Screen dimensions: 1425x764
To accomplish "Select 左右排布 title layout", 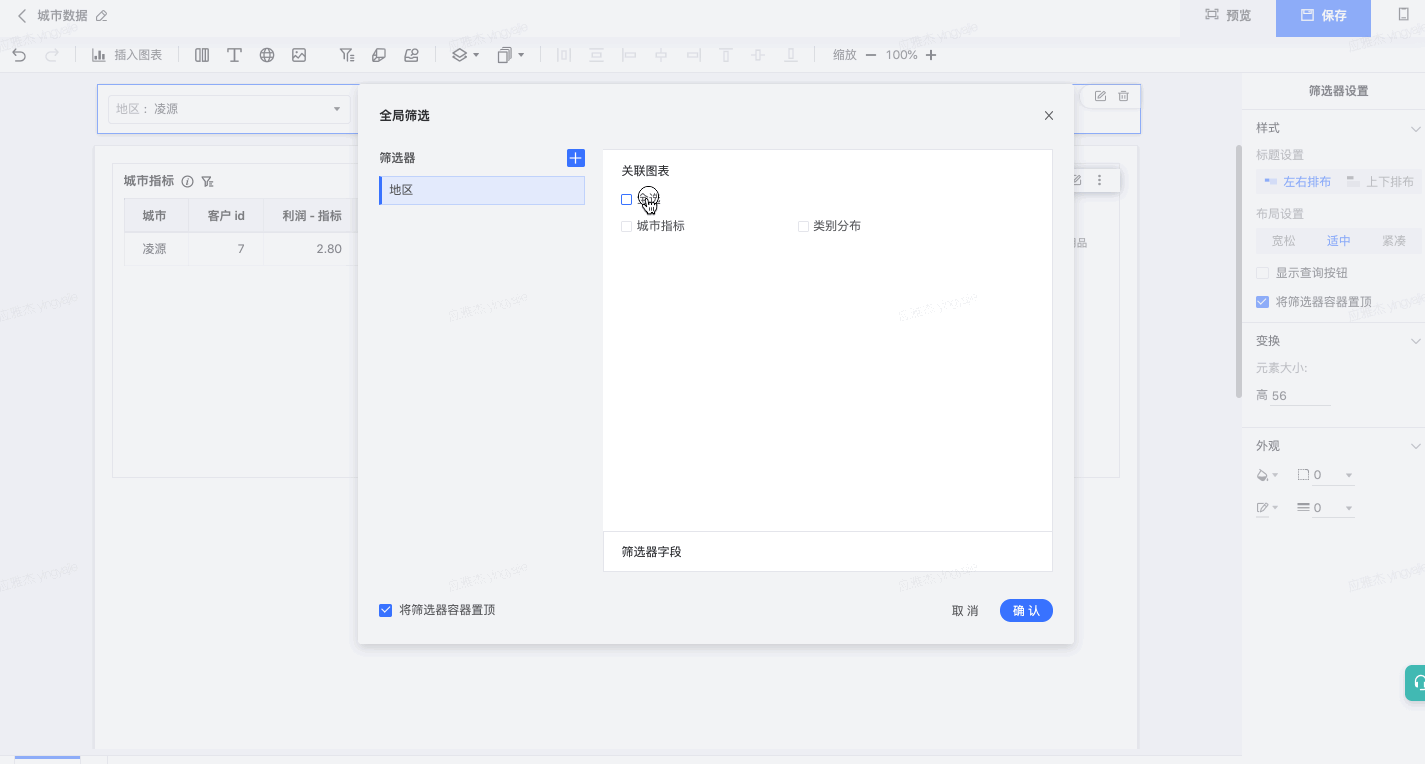I will [1297, 181].
